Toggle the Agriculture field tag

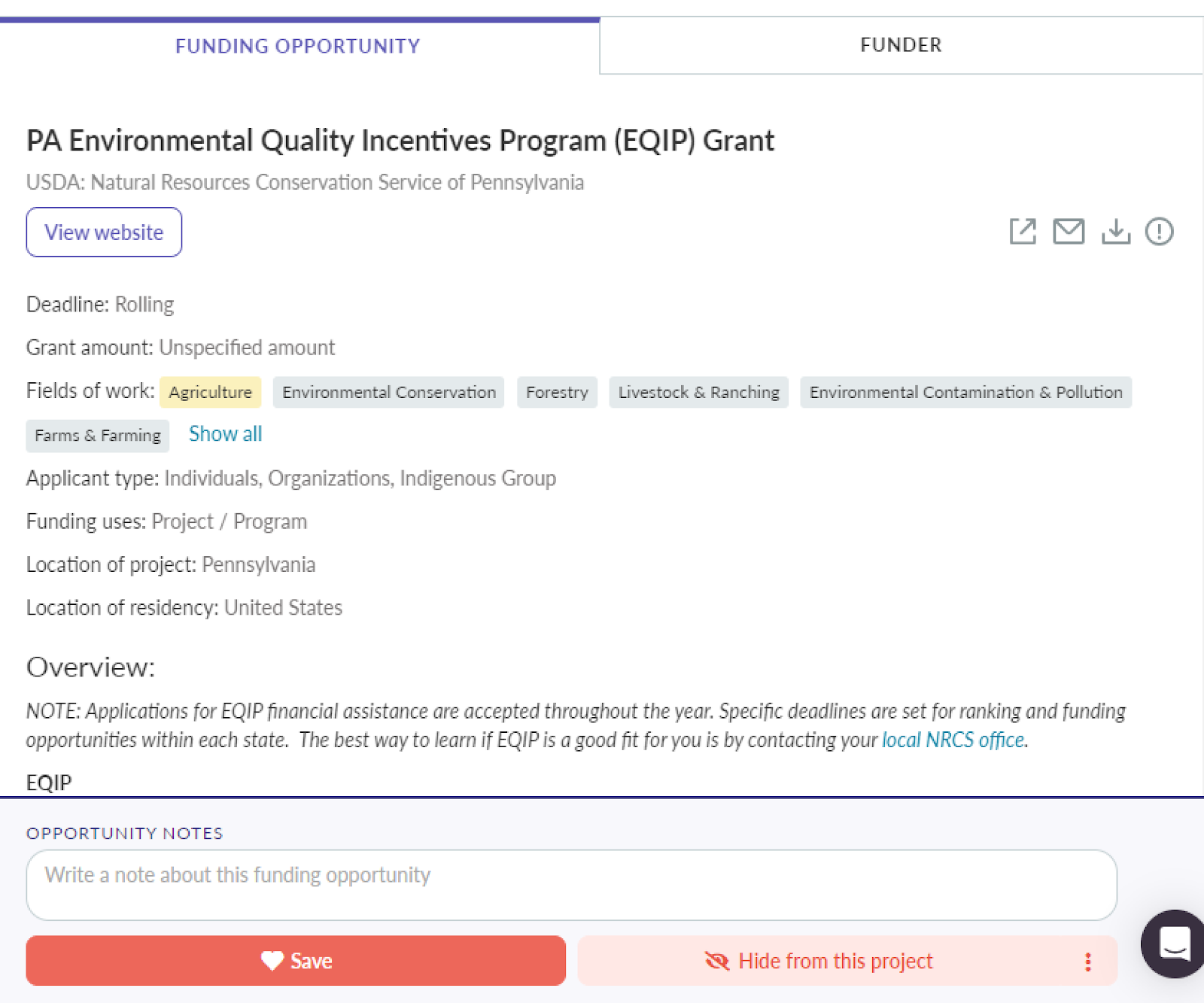(210, 392)
